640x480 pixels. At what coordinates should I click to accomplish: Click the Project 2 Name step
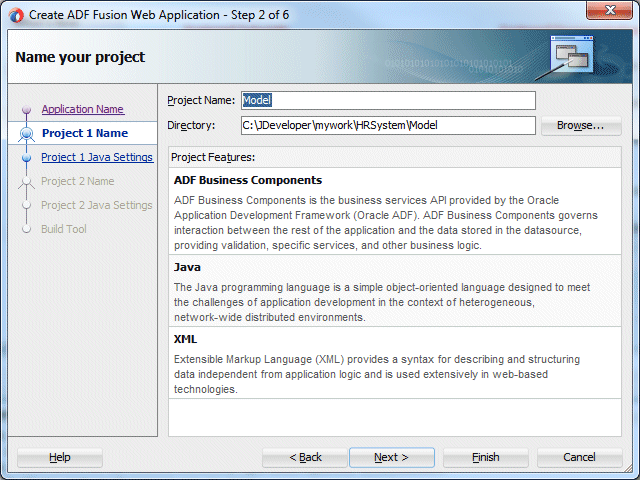click(x=78, y=181)
